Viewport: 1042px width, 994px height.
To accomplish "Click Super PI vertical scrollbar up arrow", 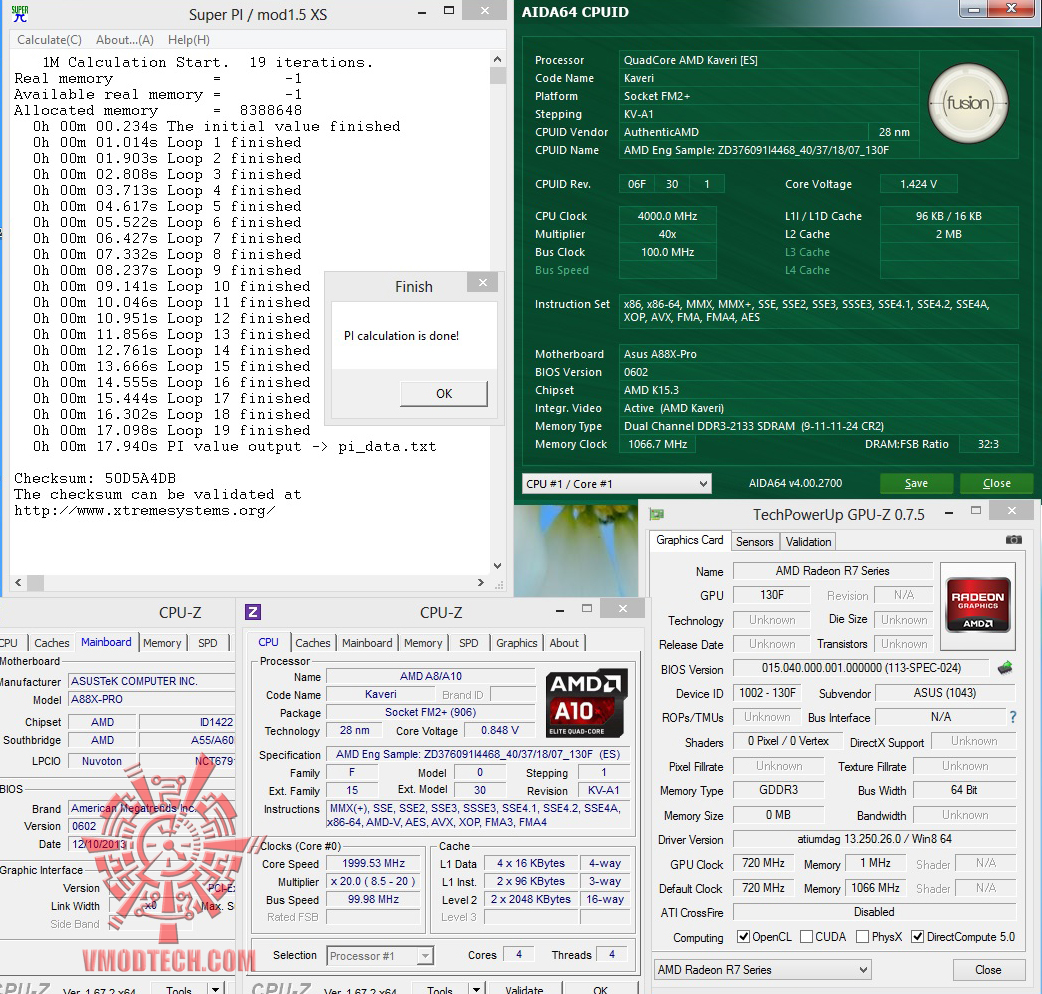I will 497,59.
